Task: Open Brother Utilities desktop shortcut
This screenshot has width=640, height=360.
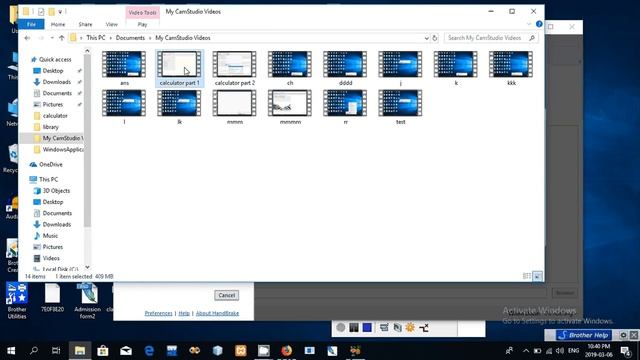Action: [x=17, y=301]
